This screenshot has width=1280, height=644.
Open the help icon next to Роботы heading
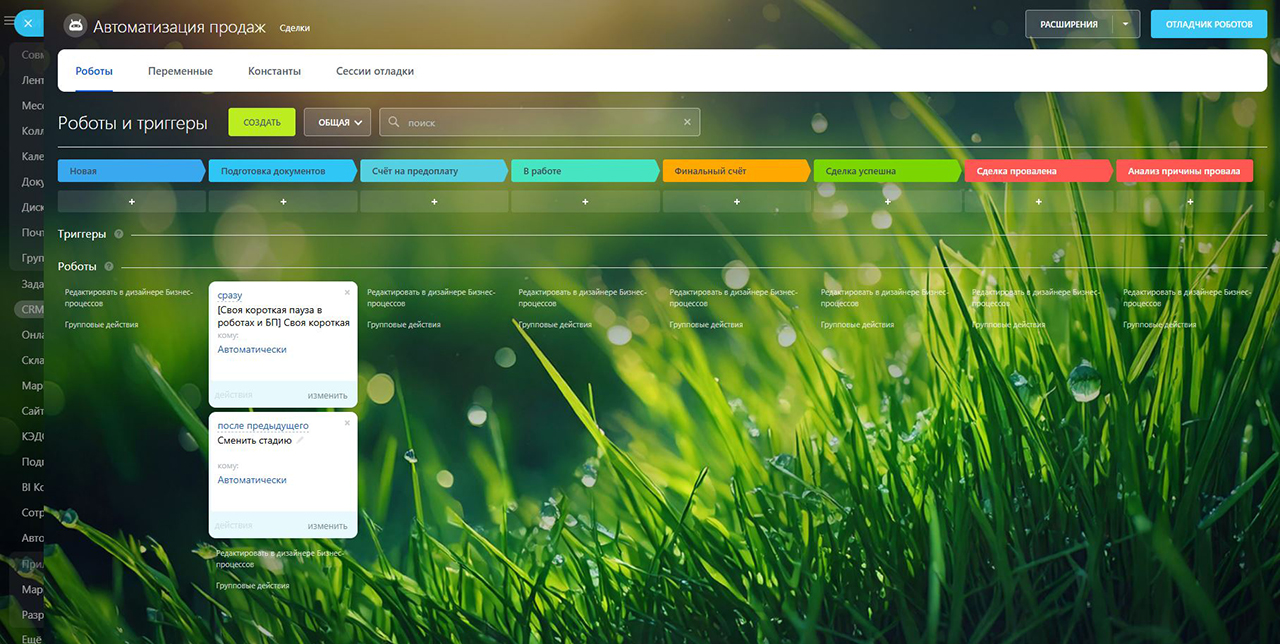pyautogui.click(x=109, y=267)
